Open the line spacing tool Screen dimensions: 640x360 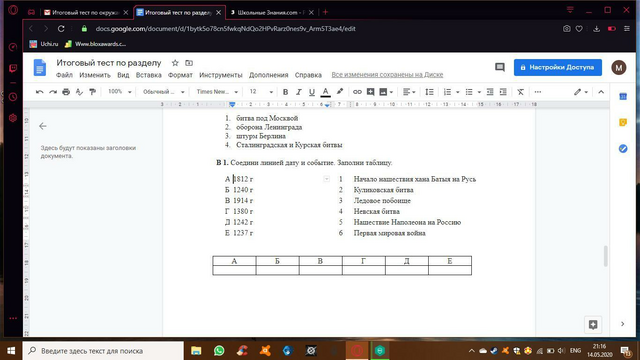(429, 92)
